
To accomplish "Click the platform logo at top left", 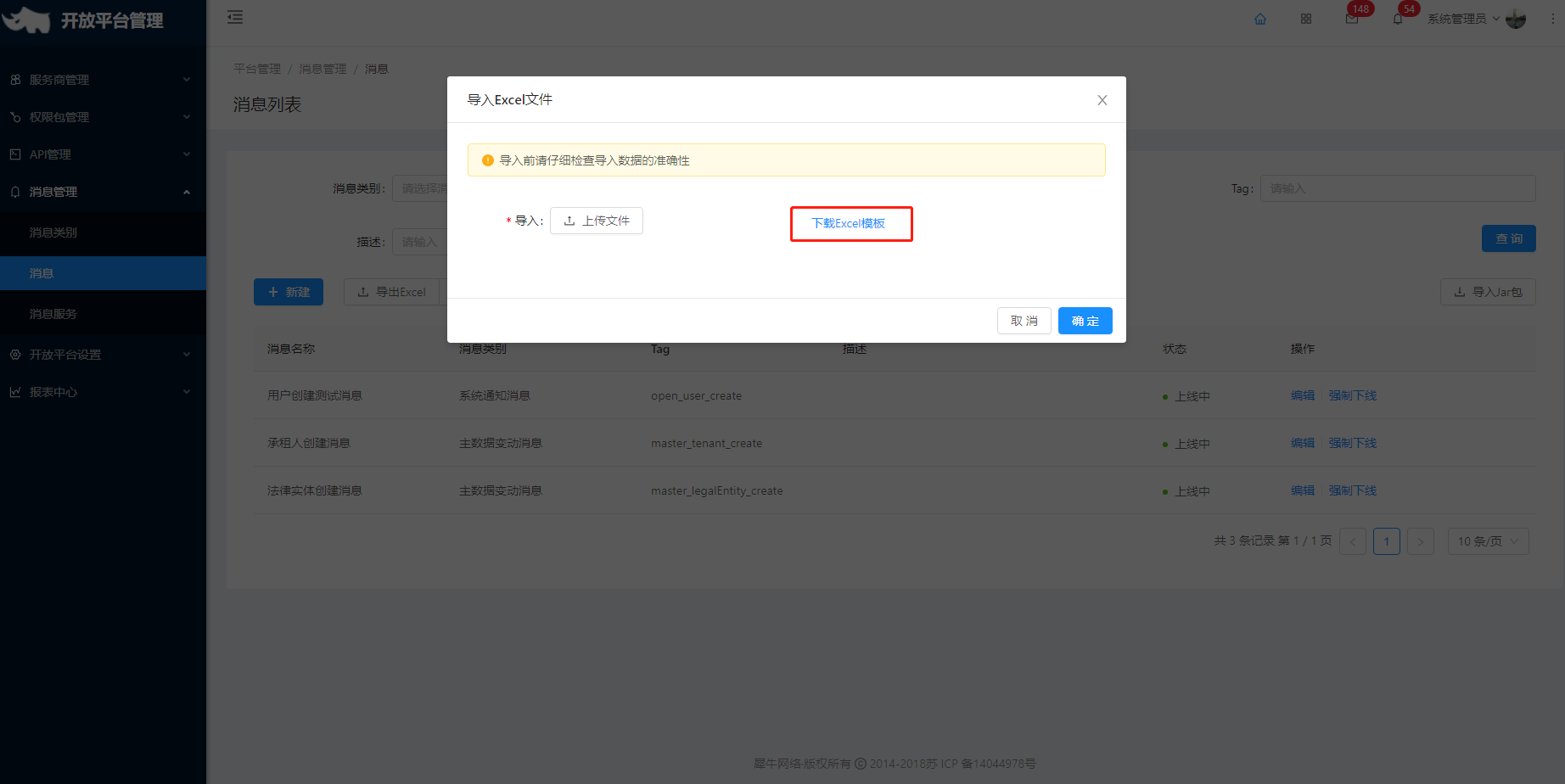I will (x=26, y=20).
